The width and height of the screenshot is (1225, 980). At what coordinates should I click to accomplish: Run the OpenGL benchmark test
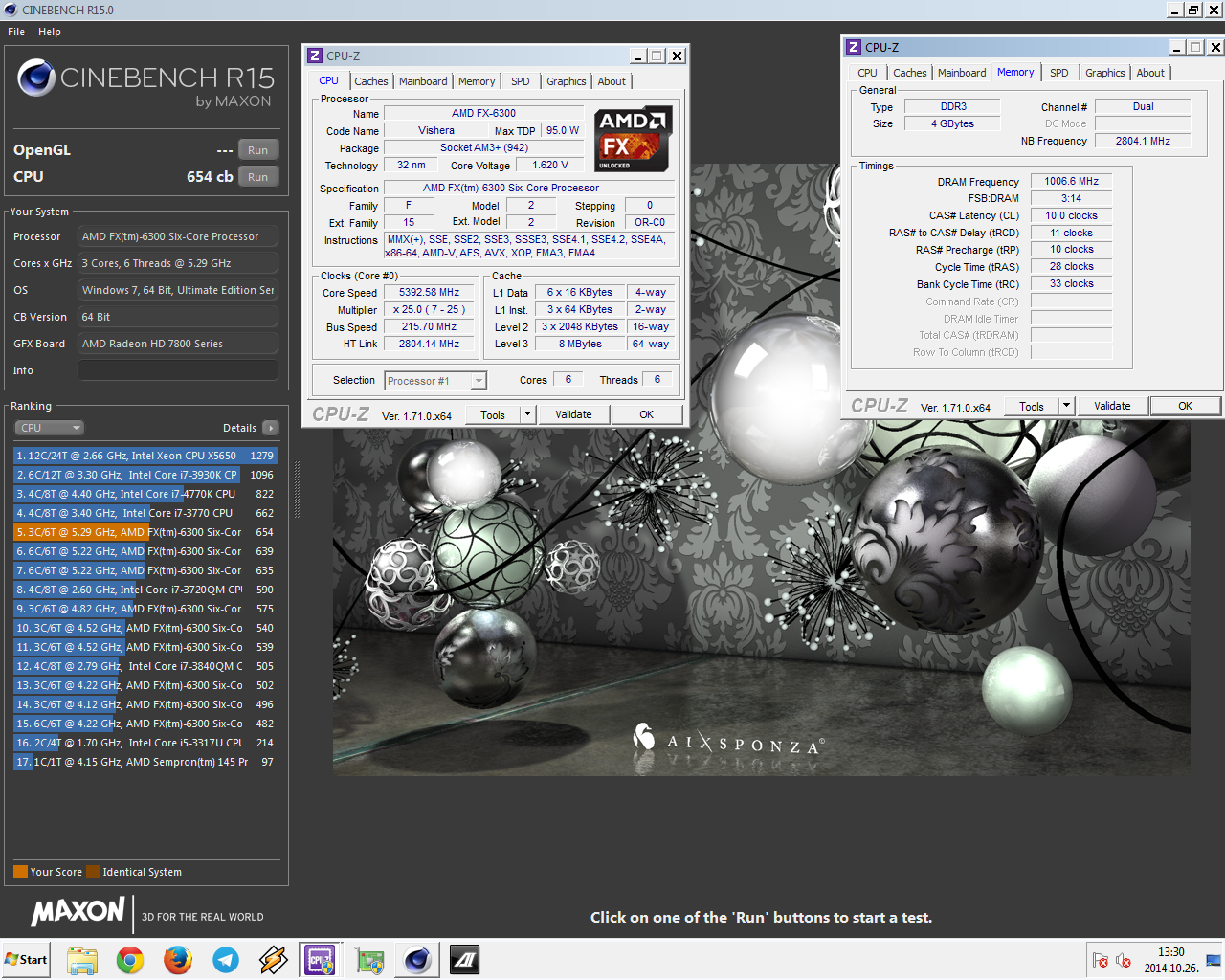257,150
